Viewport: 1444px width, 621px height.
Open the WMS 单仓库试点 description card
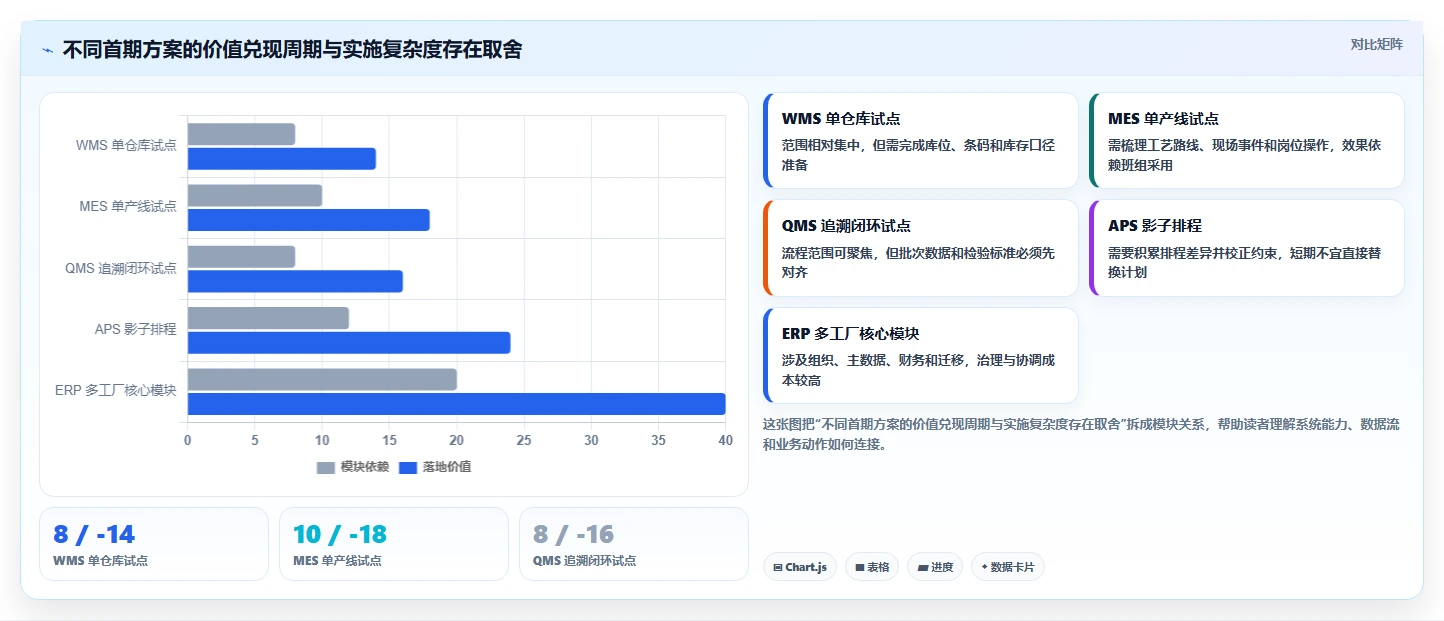920,141
